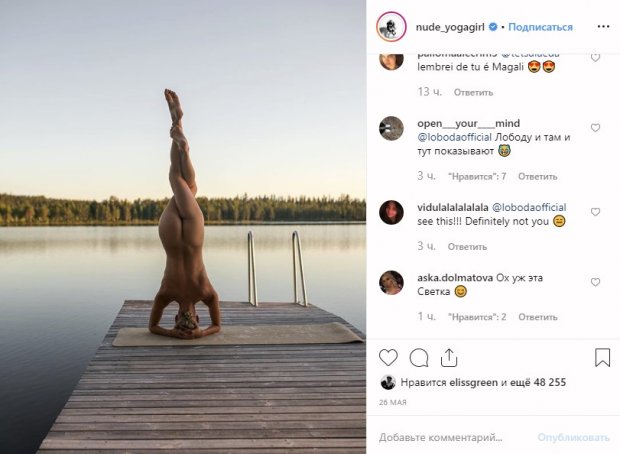620x454 pixels.
Task: Open the post author's profile avatar
Action: [x=391, y=27]
